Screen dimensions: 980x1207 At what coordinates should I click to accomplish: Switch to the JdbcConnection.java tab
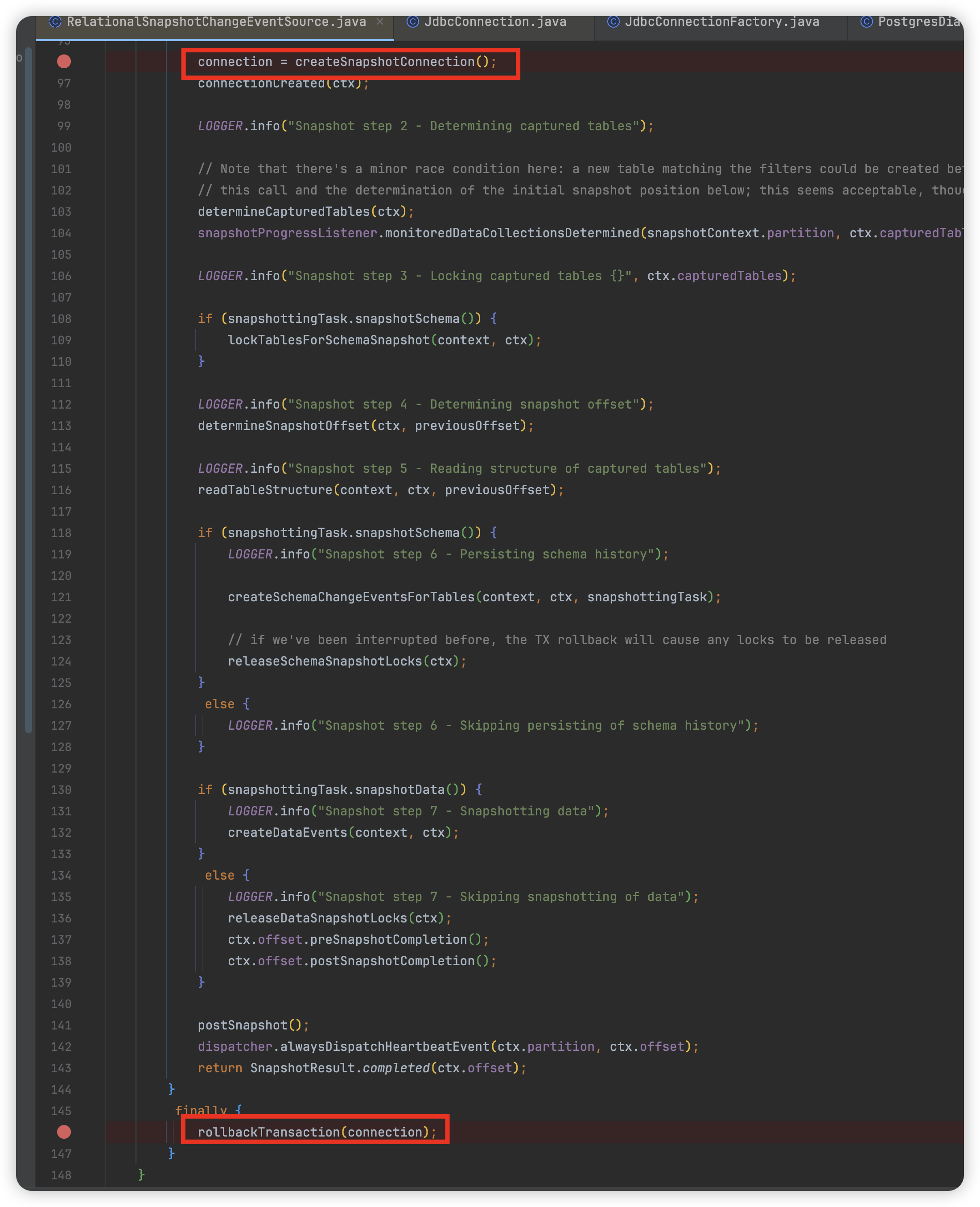494,21
